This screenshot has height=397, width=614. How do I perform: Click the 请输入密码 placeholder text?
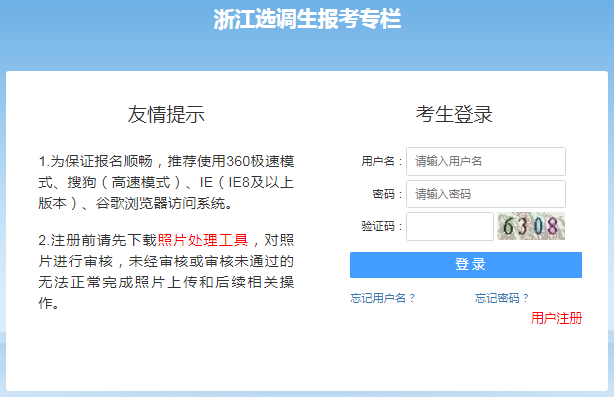[x=443, y=194]
